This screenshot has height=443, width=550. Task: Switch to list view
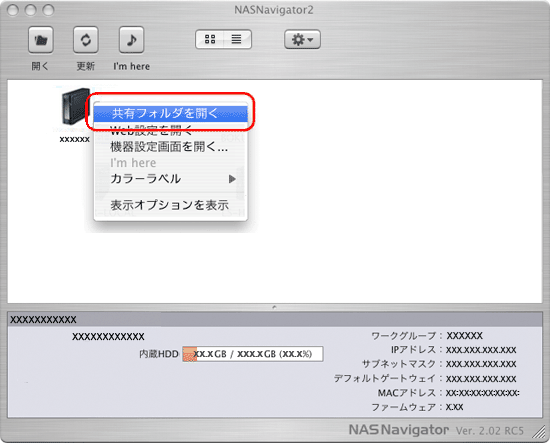pyautogui.click(x=237, y=39)
